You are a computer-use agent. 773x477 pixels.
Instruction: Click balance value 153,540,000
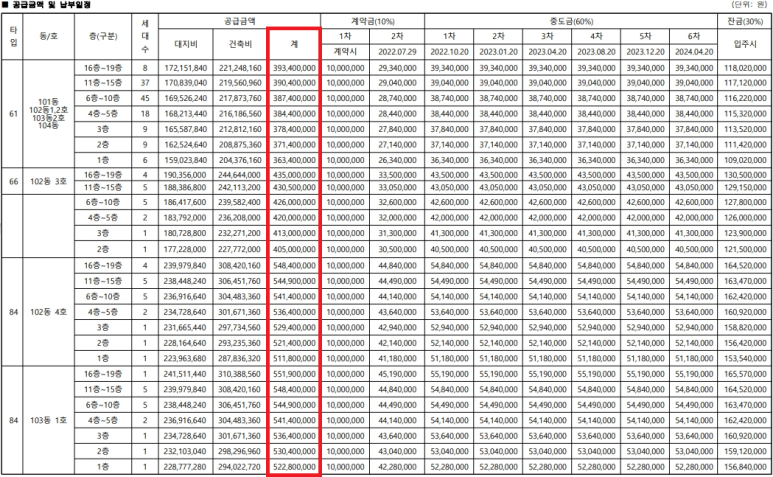coord(745,358)
